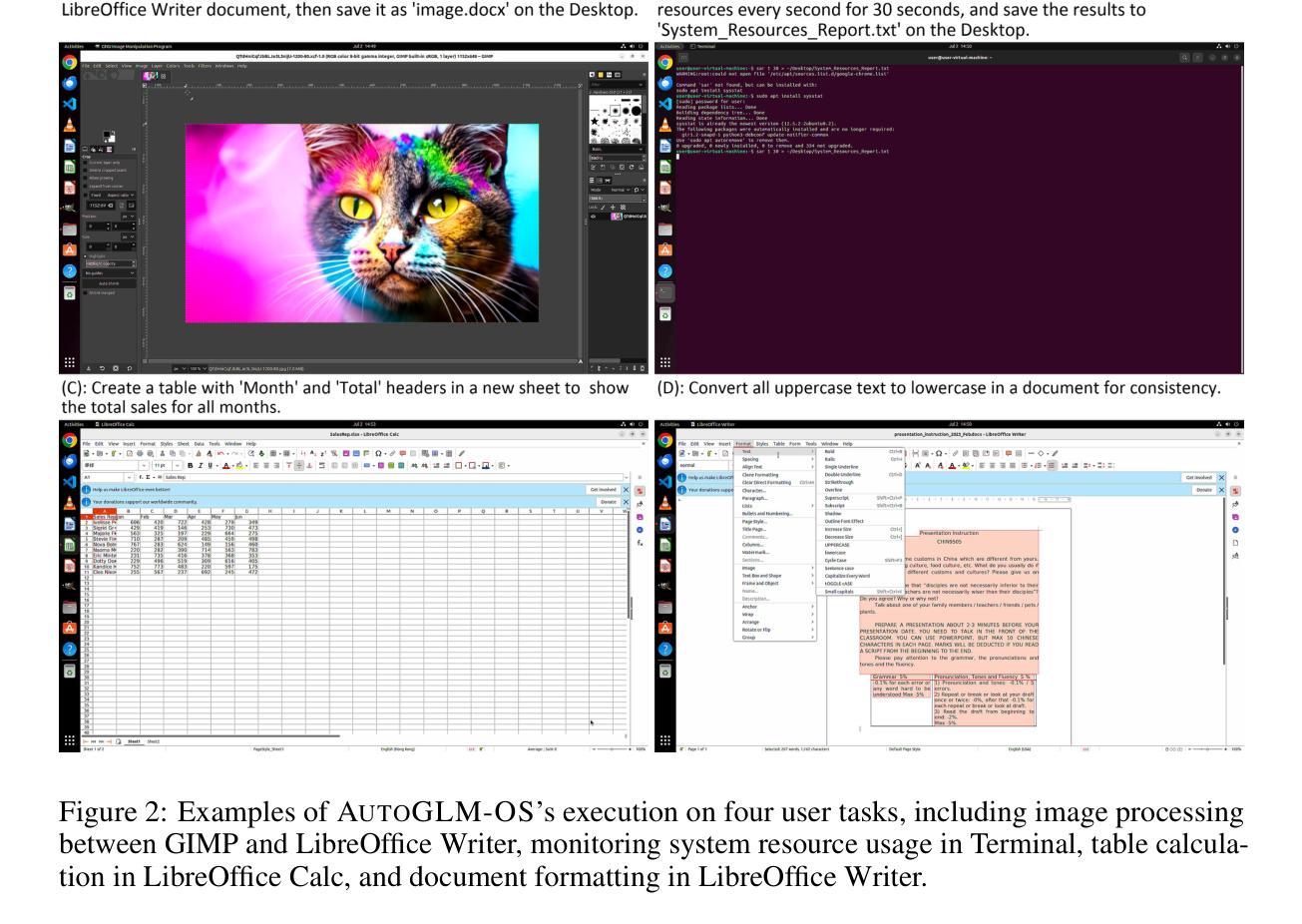
Task: Click the Calc font color icon
Action: pyautogui.click(x=226, y=465)
